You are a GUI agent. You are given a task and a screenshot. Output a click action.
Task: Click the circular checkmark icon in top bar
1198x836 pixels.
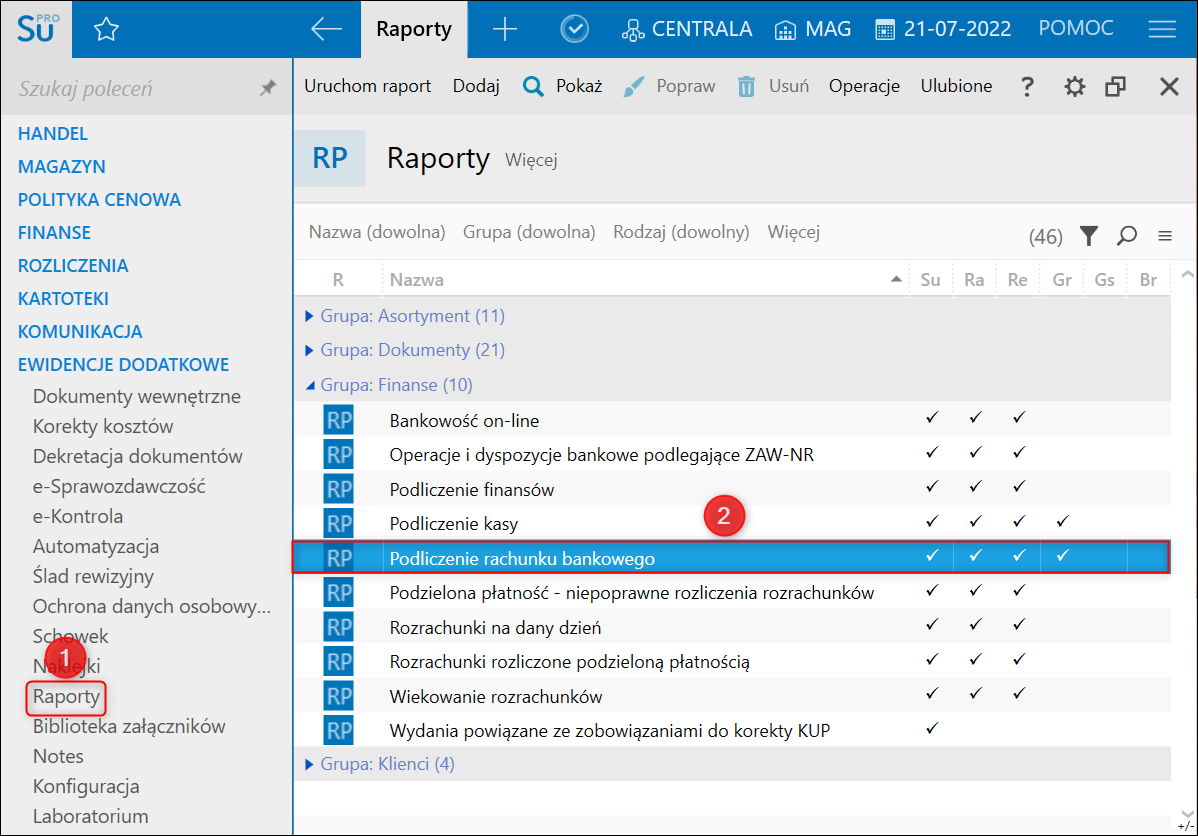(x=574, y=30)
